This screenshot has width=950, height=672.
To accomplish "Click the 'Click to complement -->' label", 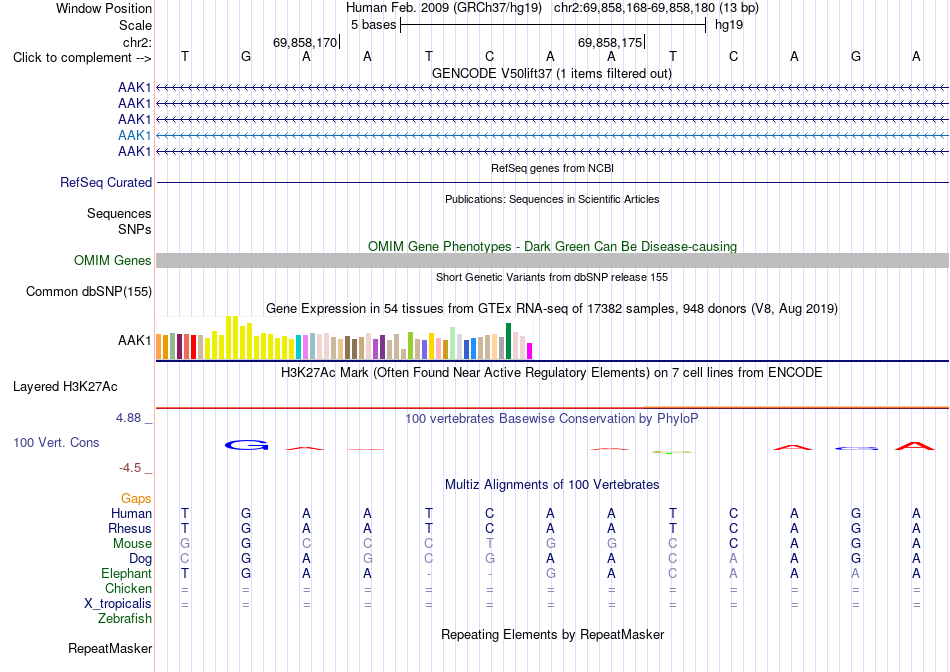I will pos(82,58).
